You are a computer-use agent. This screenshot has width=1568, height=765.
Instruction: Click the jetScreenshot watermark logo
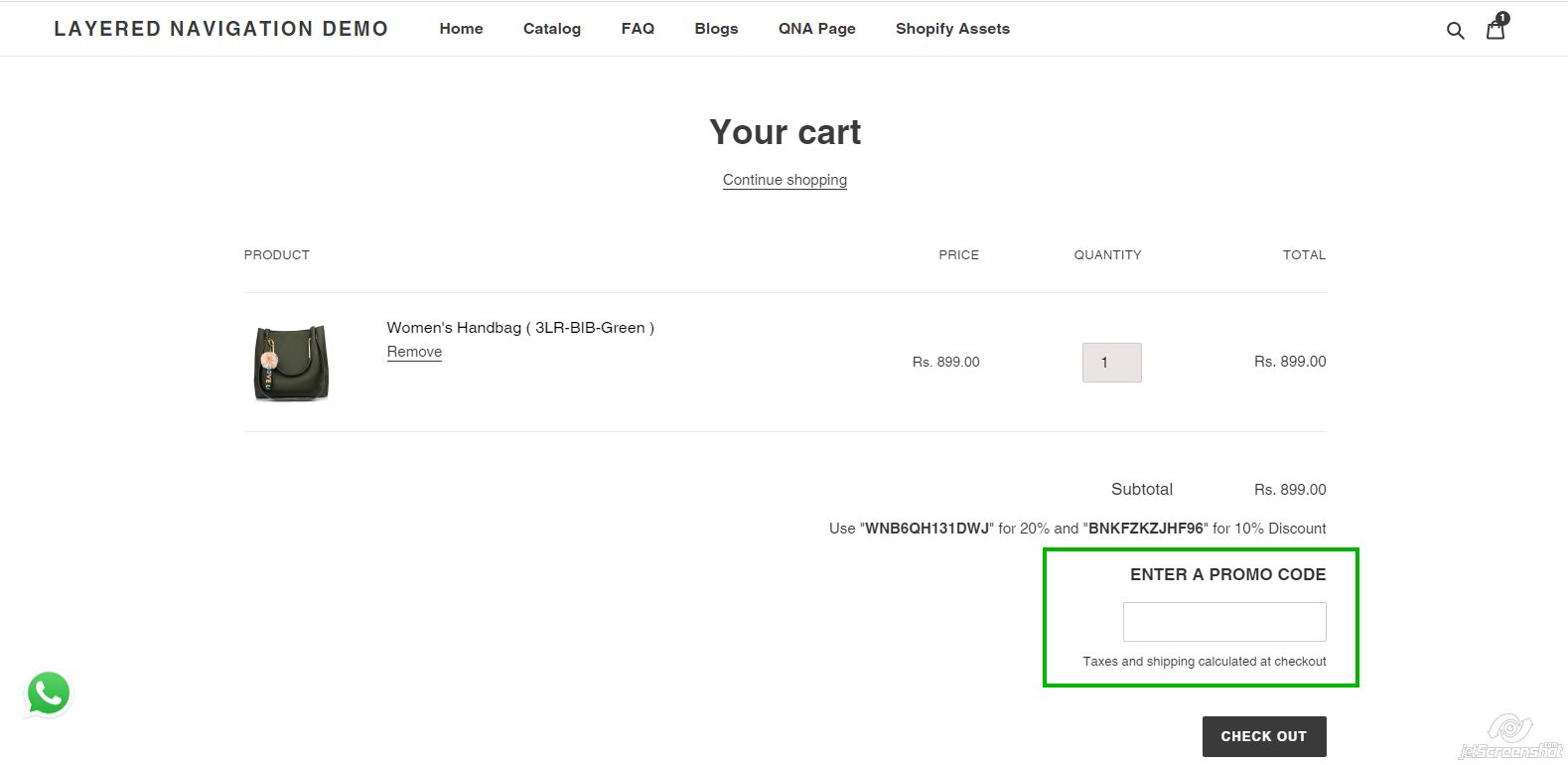(1510, 737)
